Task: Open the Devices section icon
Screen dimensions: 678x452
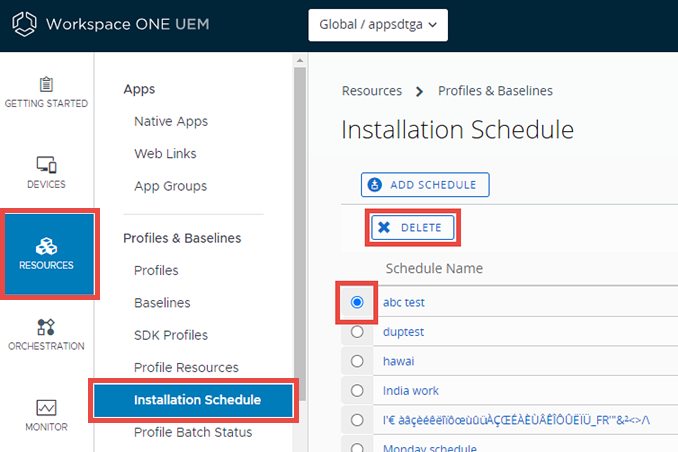Action: click(x=46, y=165)
